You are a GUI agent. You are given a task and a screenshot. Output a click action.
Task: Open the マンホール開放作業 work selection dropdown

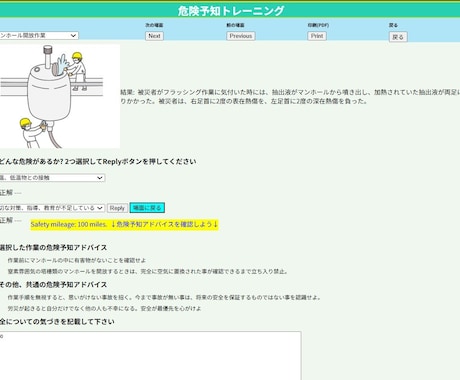pos(39,35)
